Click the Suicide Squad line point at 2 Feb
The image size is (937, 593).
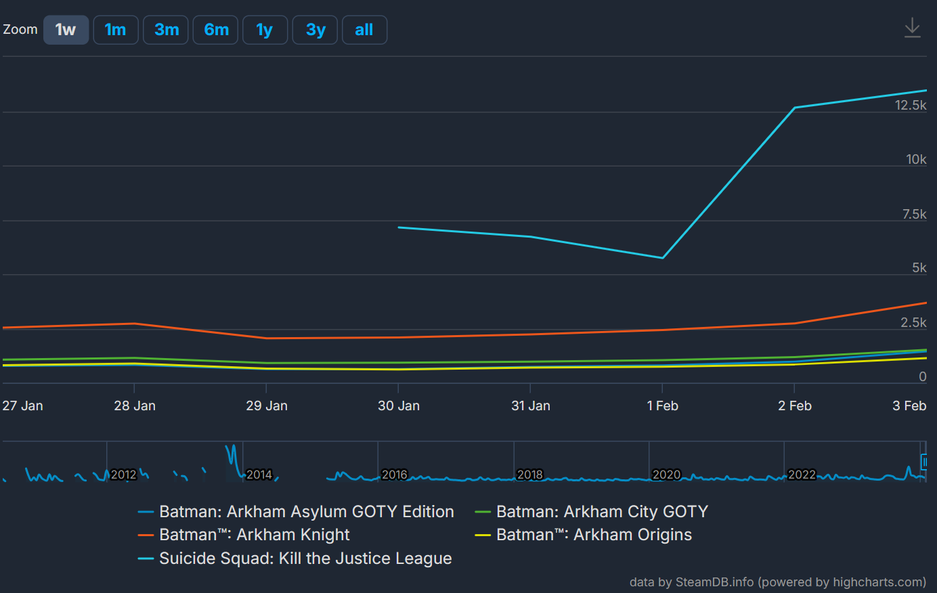[x=794, y=108]
